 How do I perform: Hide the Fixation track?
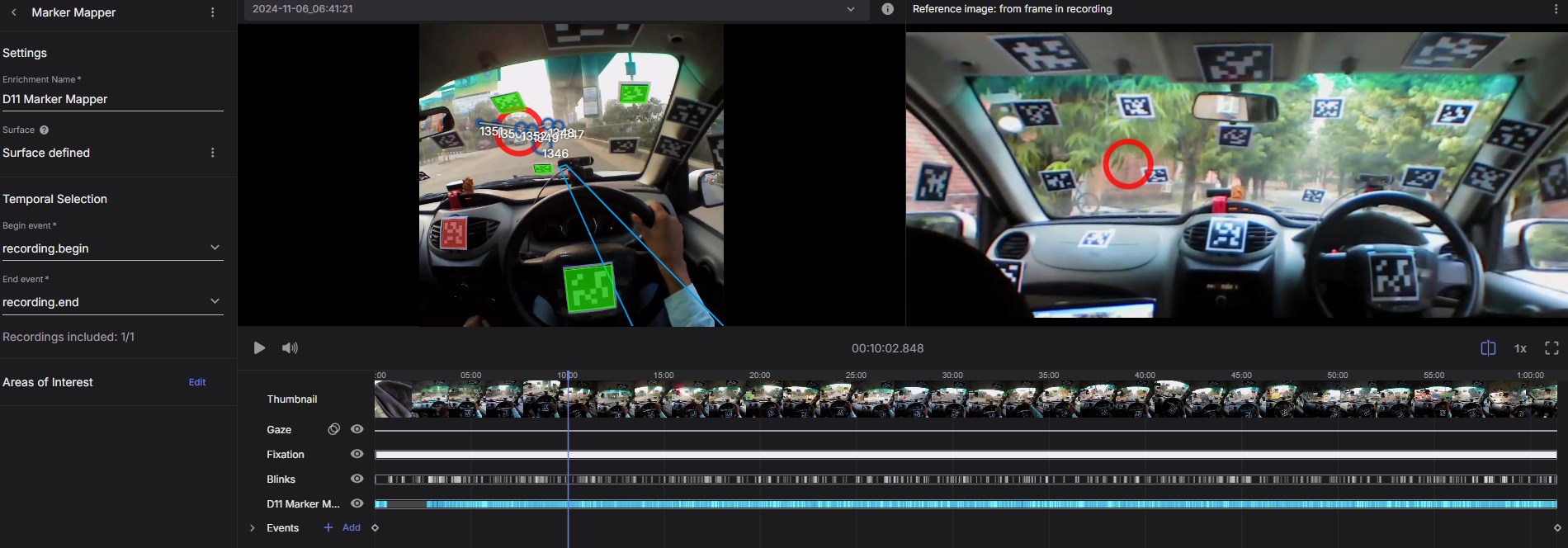357,454
